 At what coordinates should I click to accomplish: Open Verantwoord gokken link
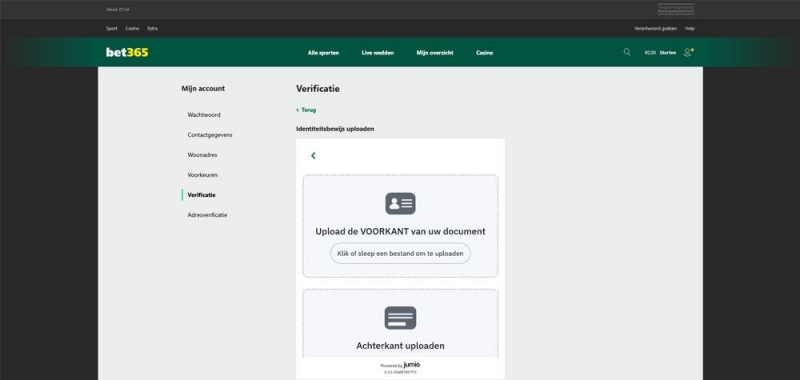click(x=655, y=29)
